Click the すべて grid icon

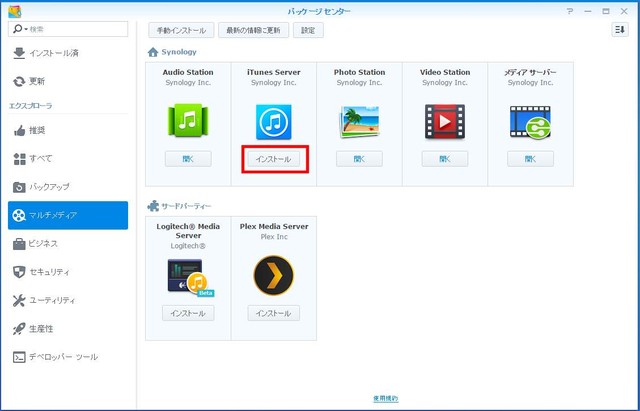(x=19, y=159)
